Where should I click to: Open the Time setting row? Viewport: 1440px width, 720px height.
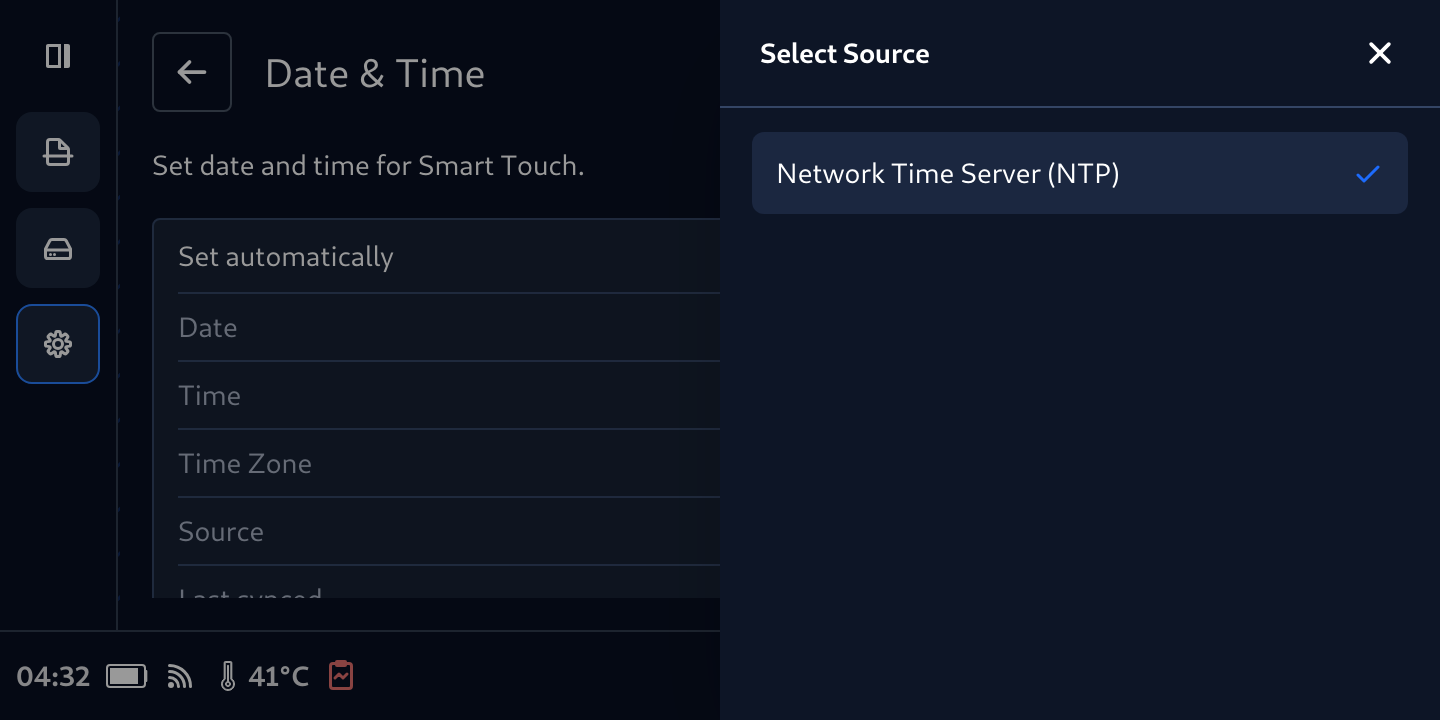(x=449, y=396)
